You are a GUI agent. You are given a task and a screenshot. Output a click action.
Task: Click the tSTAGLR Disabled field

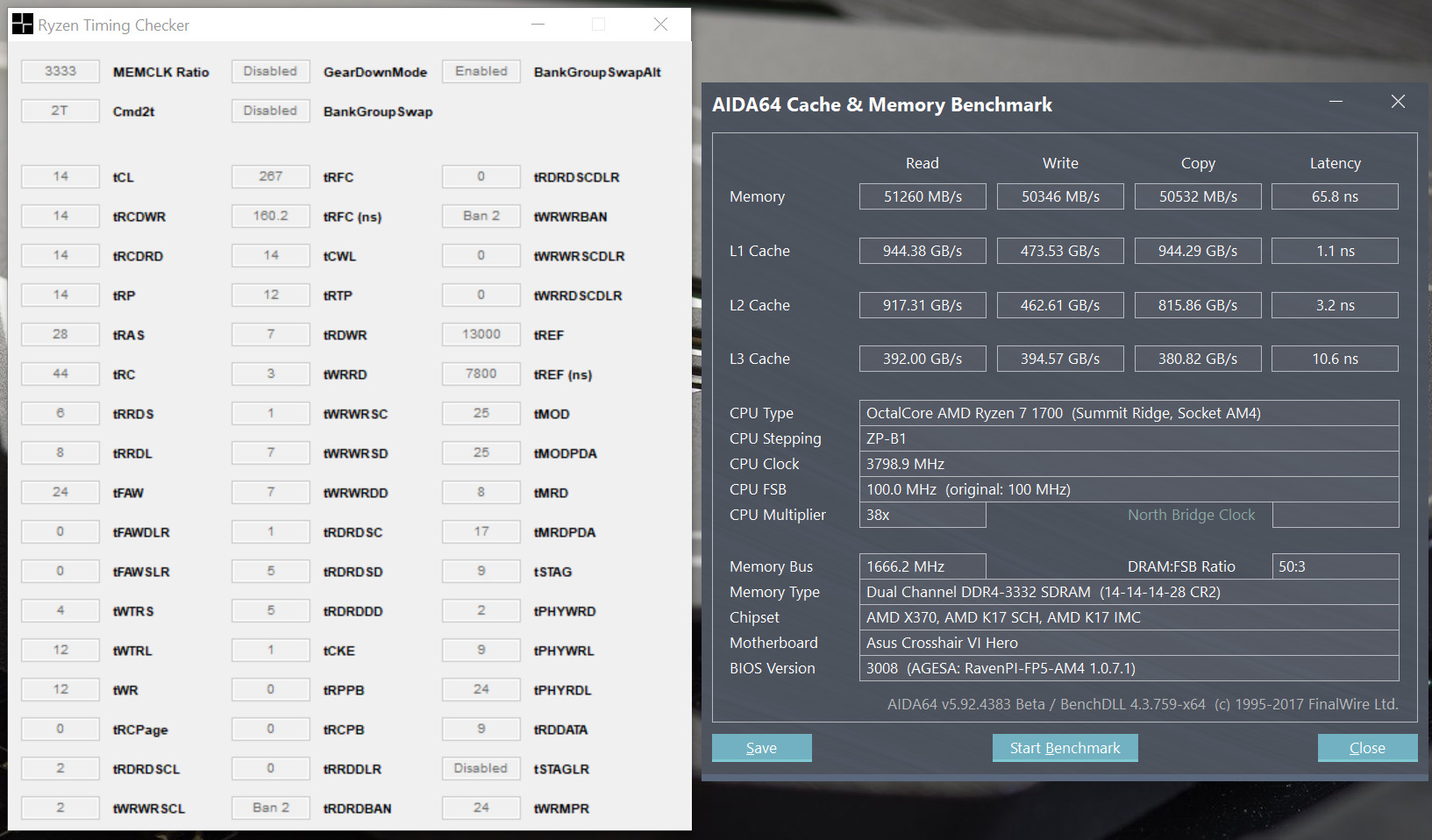pyautogui.click(x=481, y=768)
